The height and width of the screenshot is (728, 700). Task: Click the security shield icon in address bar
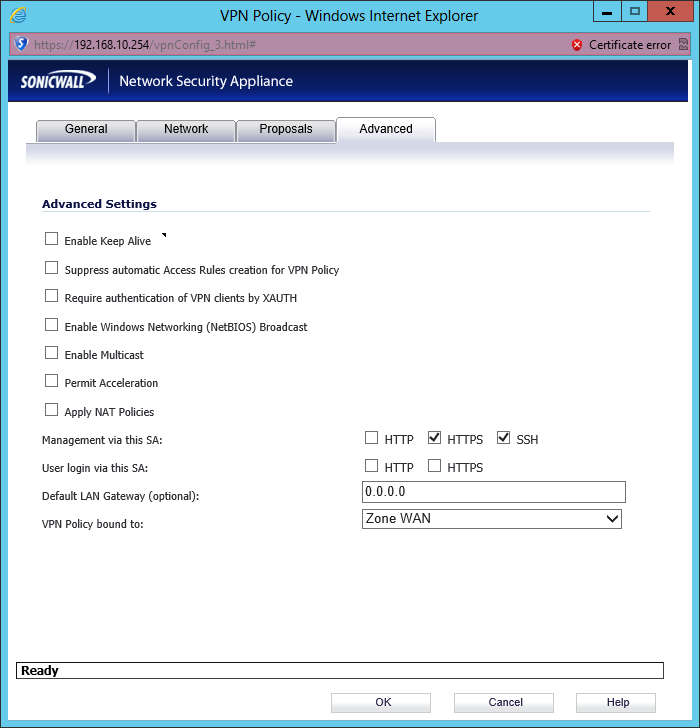pyautogui.click(x=21, y=45)
